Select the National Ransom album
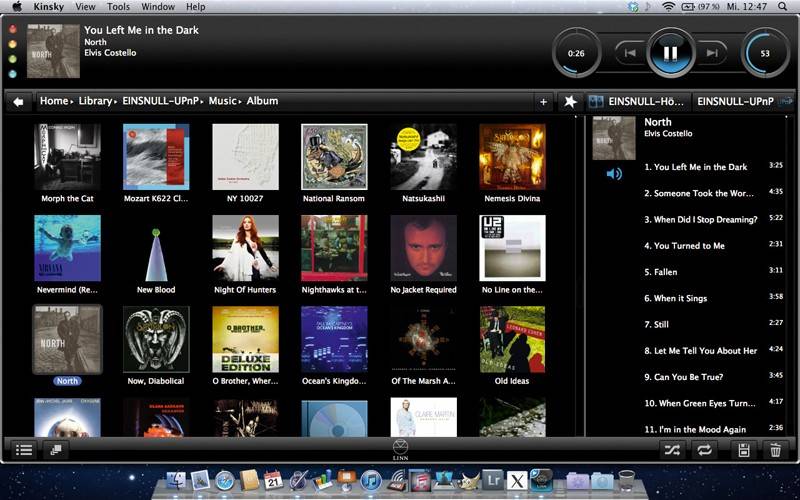Screen dimensions: 800x500 point(334,157)
